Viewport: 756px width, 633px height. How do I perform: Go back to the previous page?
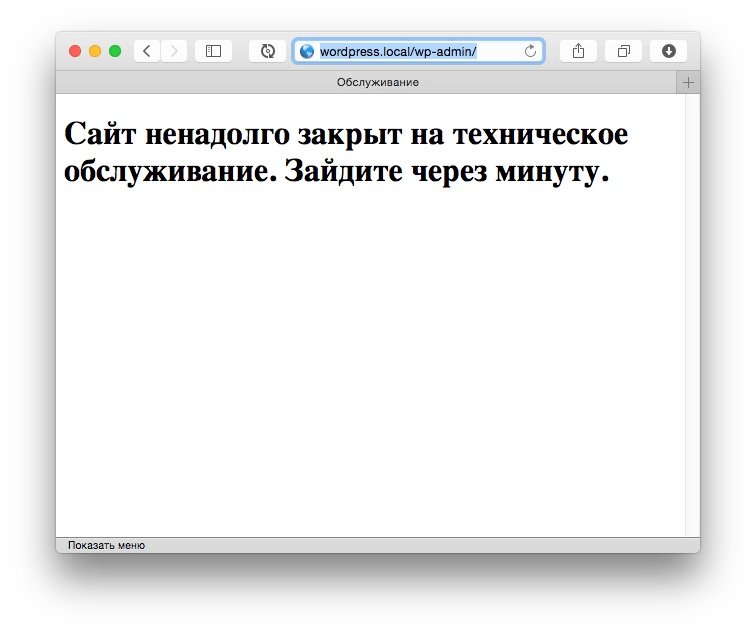point(147,51)
